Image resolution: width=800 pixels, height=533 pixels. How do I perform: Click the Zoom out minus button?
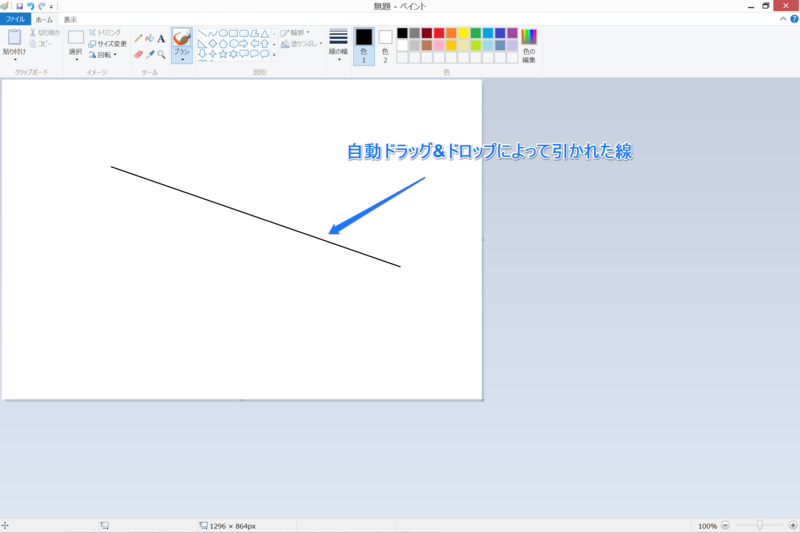[x=726, y=525]
